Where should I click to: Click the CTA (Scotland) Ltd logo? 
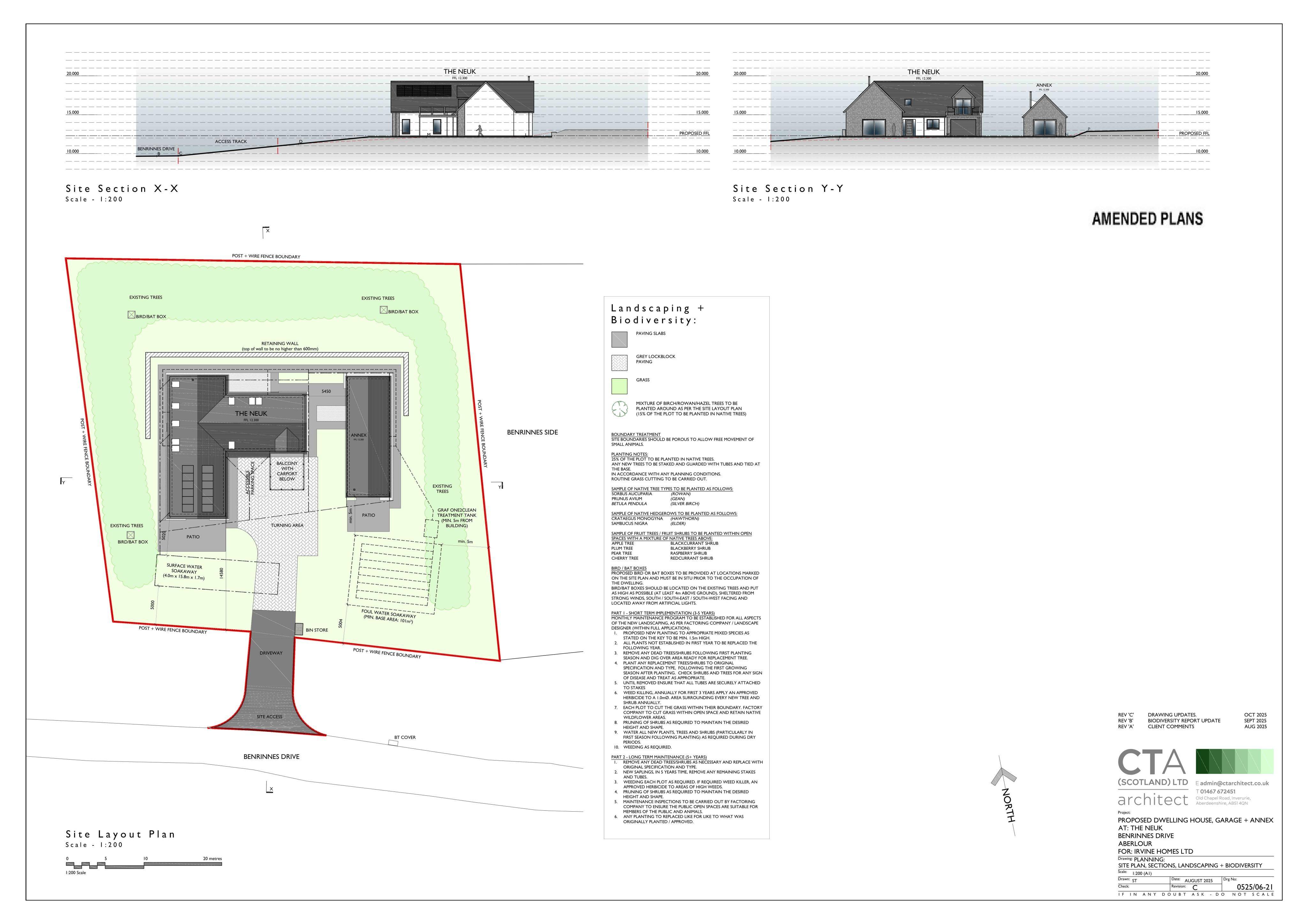coord(1153,777)
